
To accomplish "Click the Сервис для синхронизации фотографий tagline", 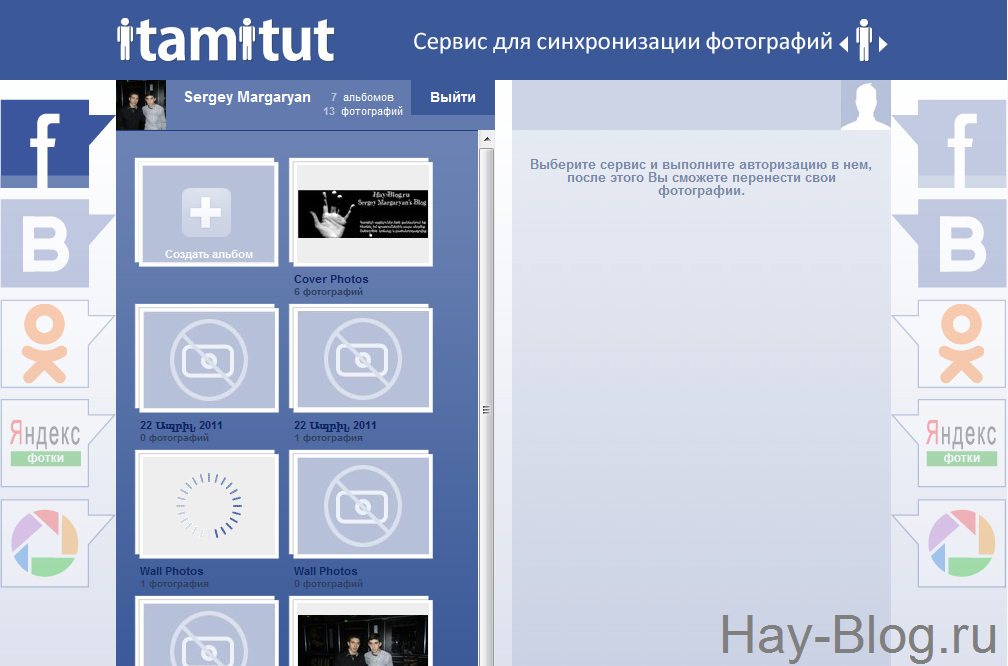I will point(622,42).
